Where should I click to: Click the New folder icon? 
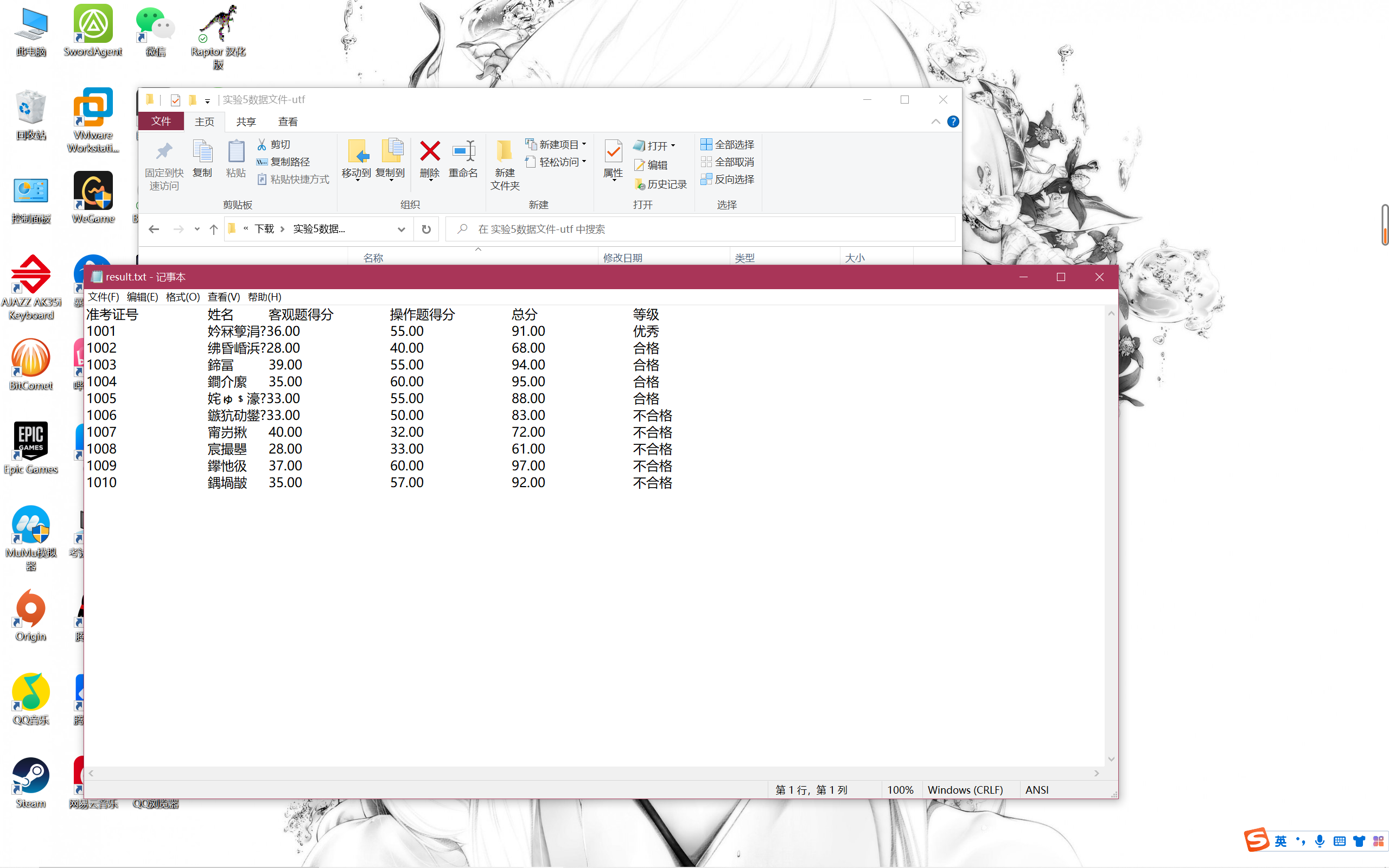pos(505,152)
